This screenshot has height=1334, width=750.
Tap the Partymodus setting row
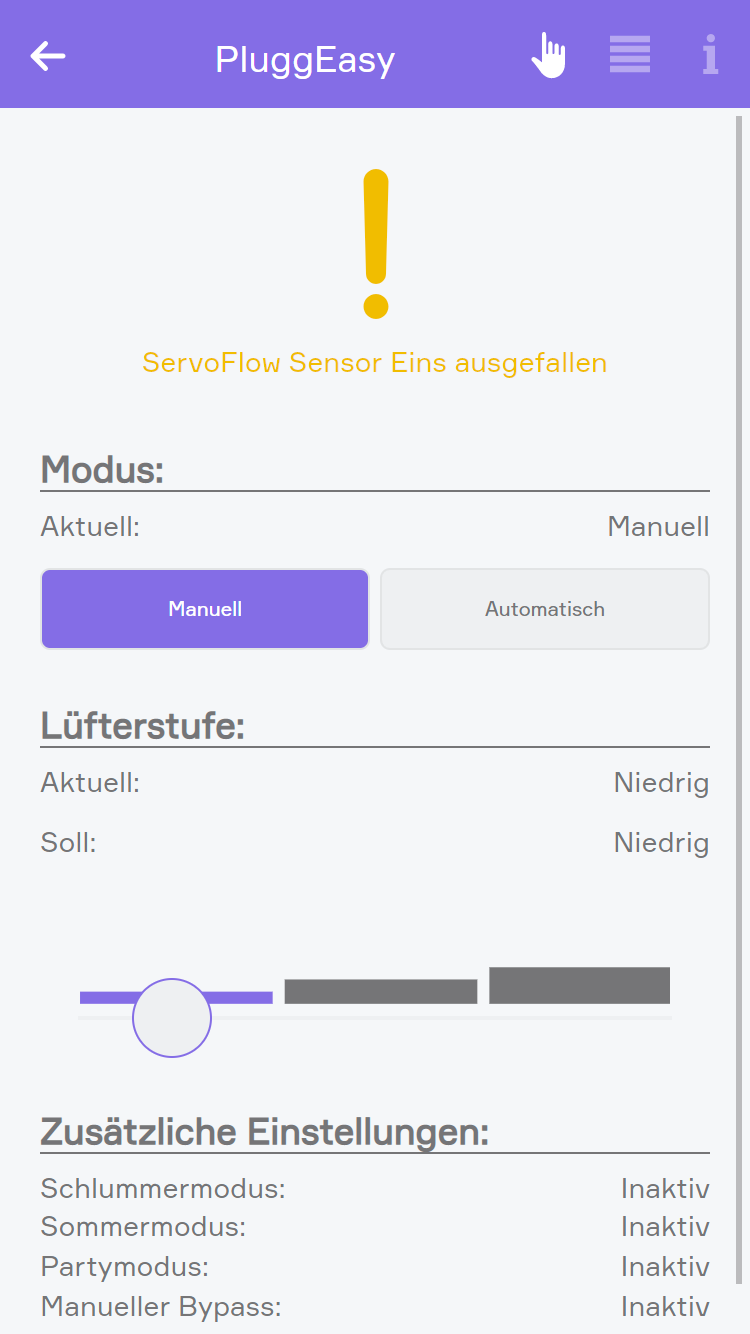[x=375, y=1267]
